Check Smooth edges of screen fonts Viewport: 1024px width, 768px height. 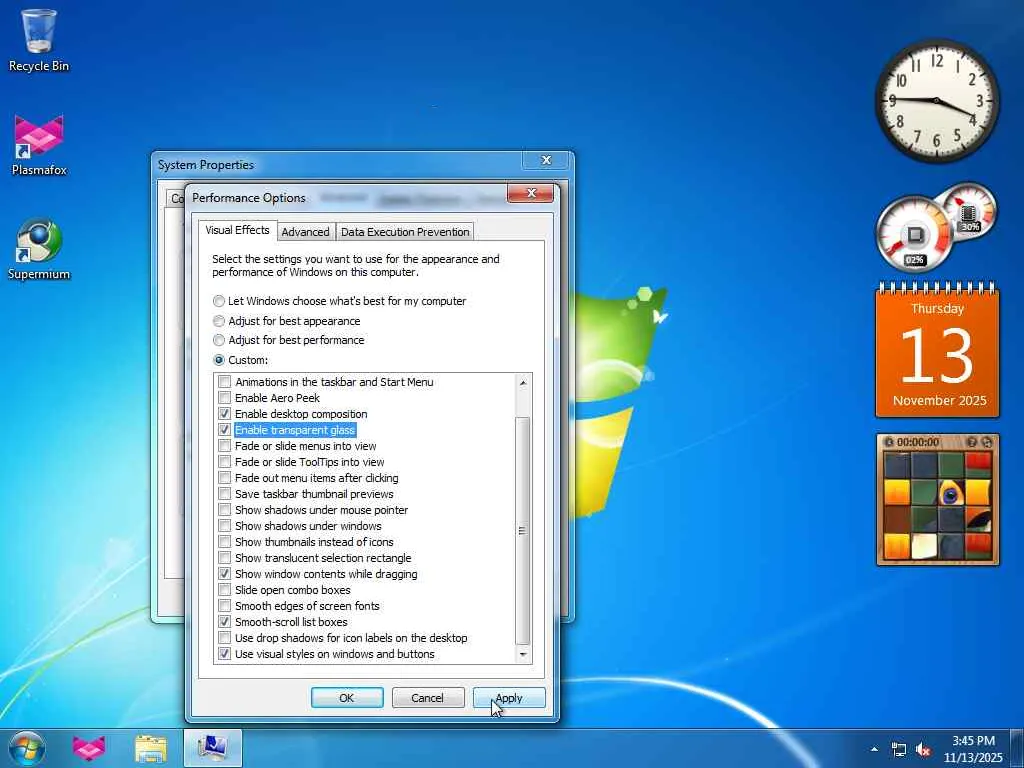point(225,605)
